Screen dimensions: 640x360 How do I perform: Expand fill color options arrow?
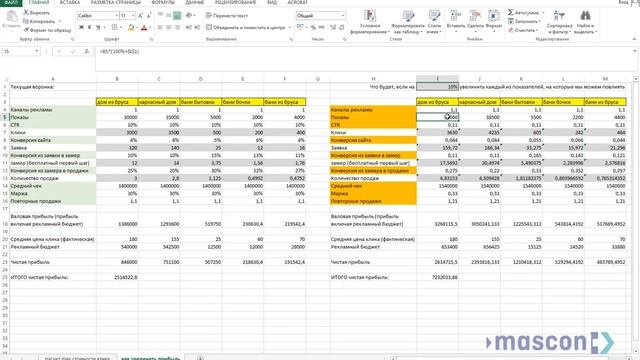click(137, 27)
